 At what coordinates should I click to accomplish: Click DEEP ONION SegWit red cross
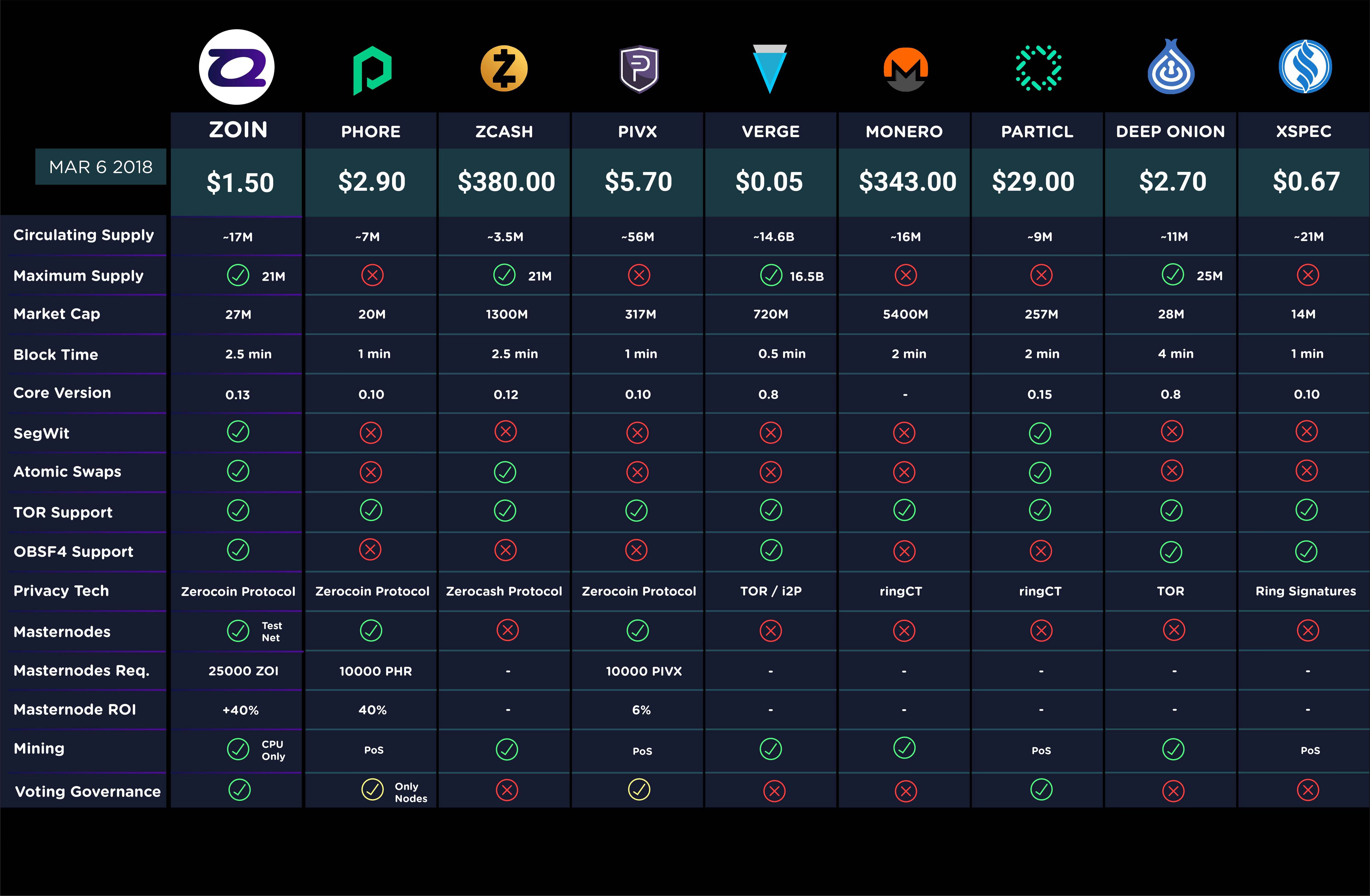point(1171,432)
